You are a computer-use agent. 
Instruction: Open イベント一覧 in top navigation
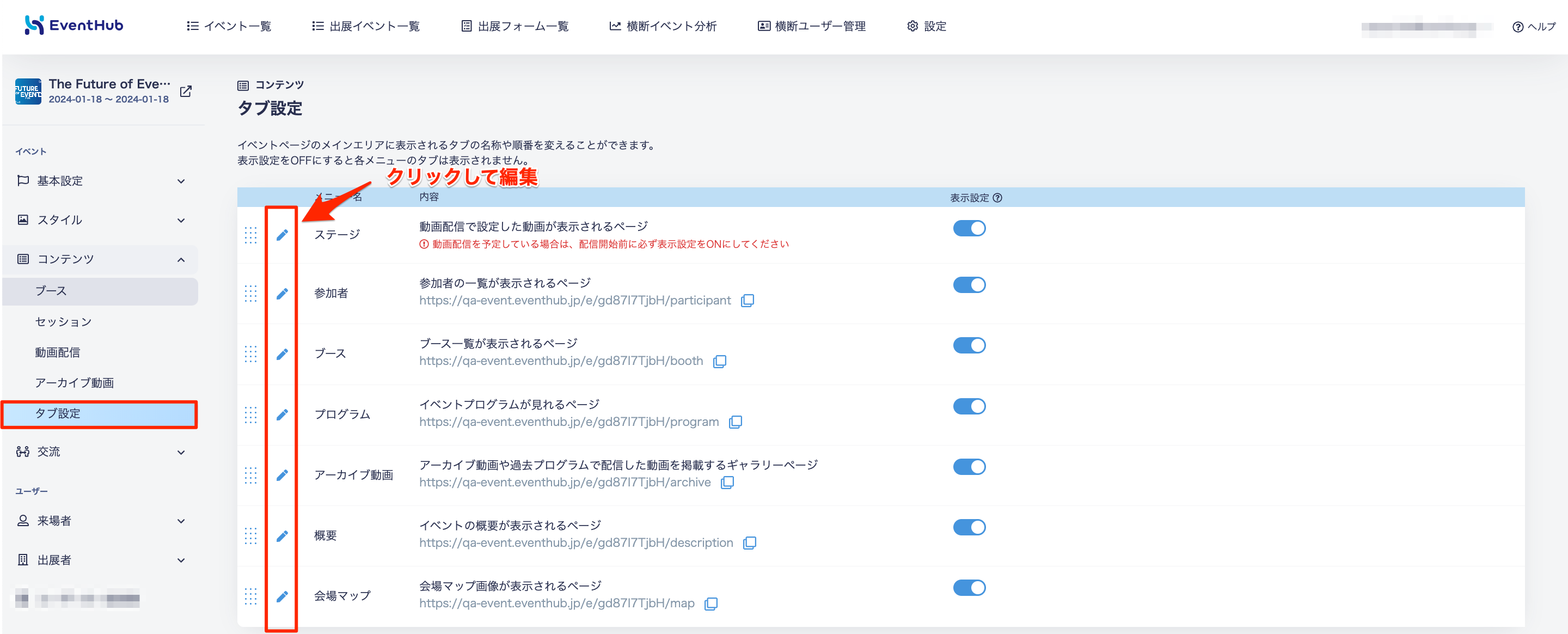(229, 26)
